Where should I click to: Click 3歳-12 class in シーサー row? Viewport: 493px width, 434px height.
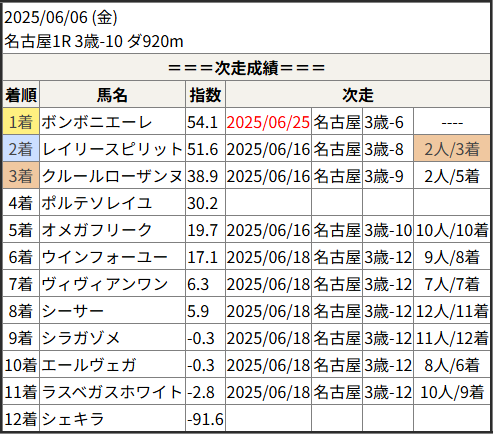click(x=388, y=311)
